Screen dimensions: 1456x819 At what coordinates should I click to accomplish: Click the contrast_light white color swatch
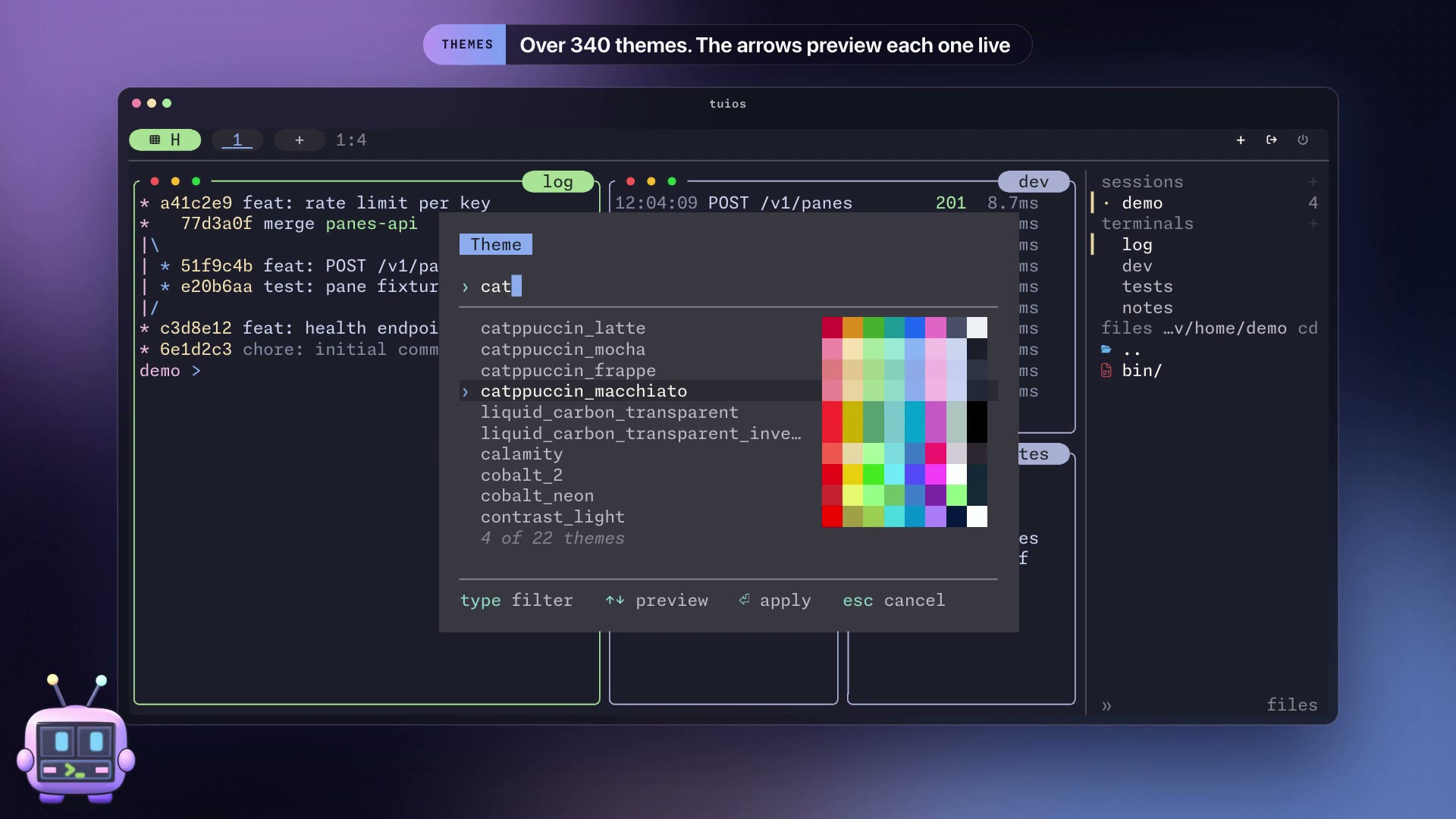point(977,516)
